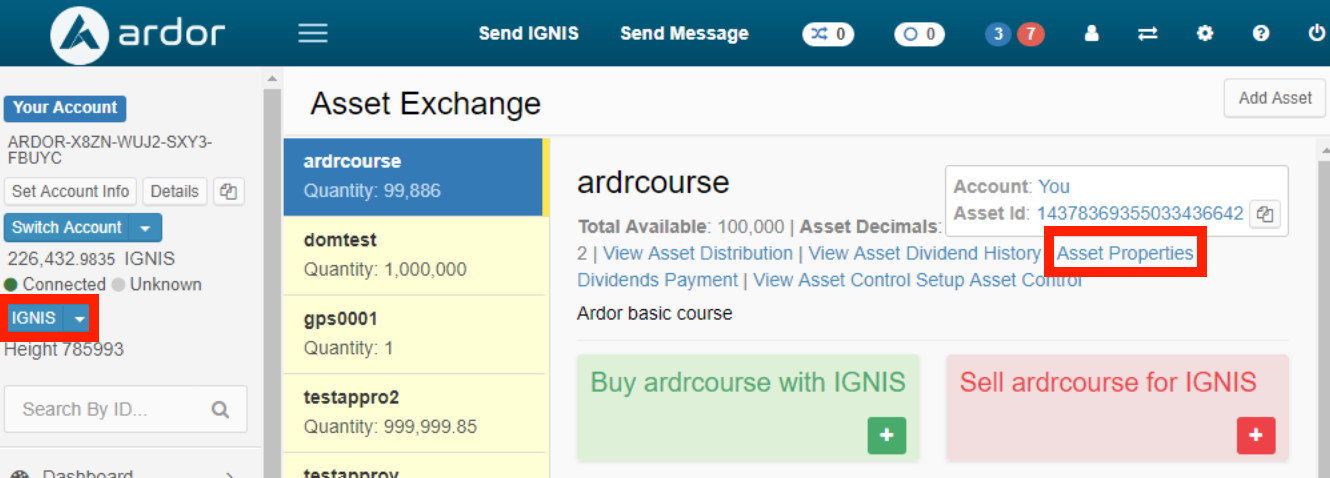Copy account address using copy icon
The height and width of the screenshot is (478, 1330).
pos(229,192)
